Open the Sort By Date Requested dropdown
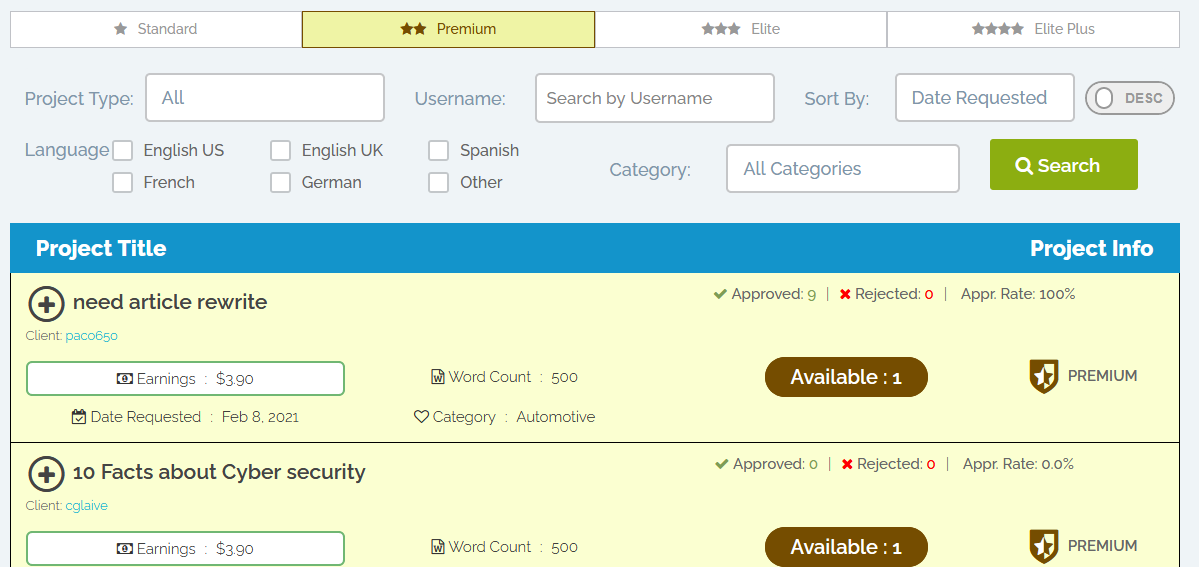 [x=985, y=97]
